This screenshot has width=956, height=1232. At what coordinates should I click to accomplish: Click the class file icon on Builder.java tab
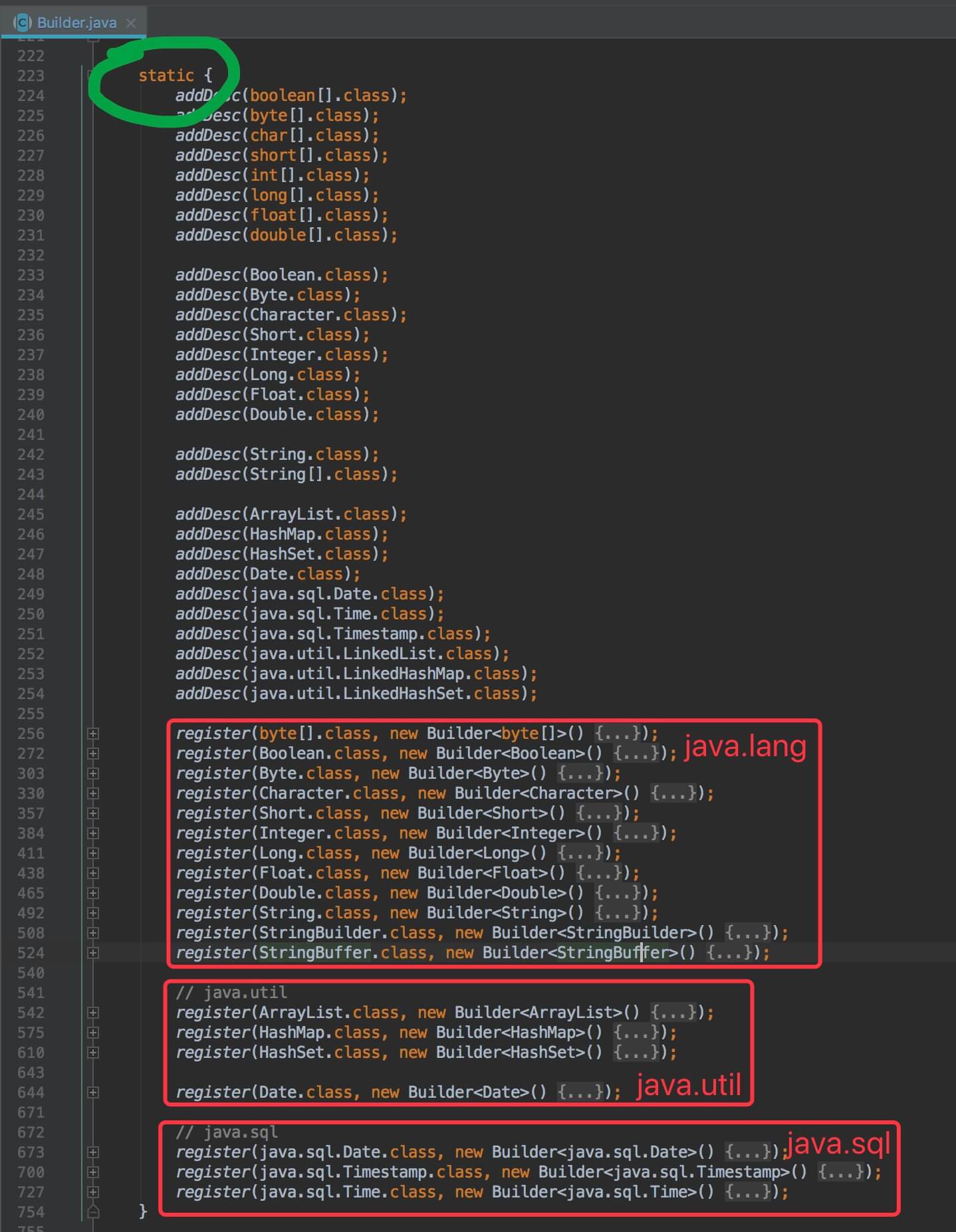point(23,23)
